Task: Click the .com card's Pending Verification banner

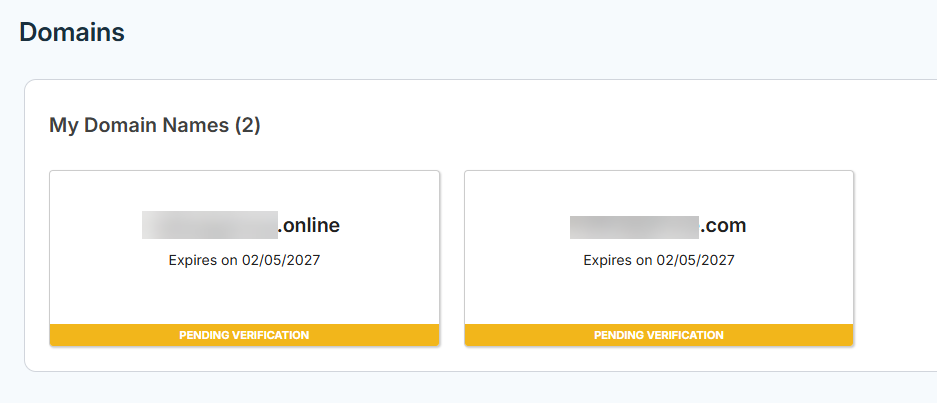Action: click(x=658, y=335)
